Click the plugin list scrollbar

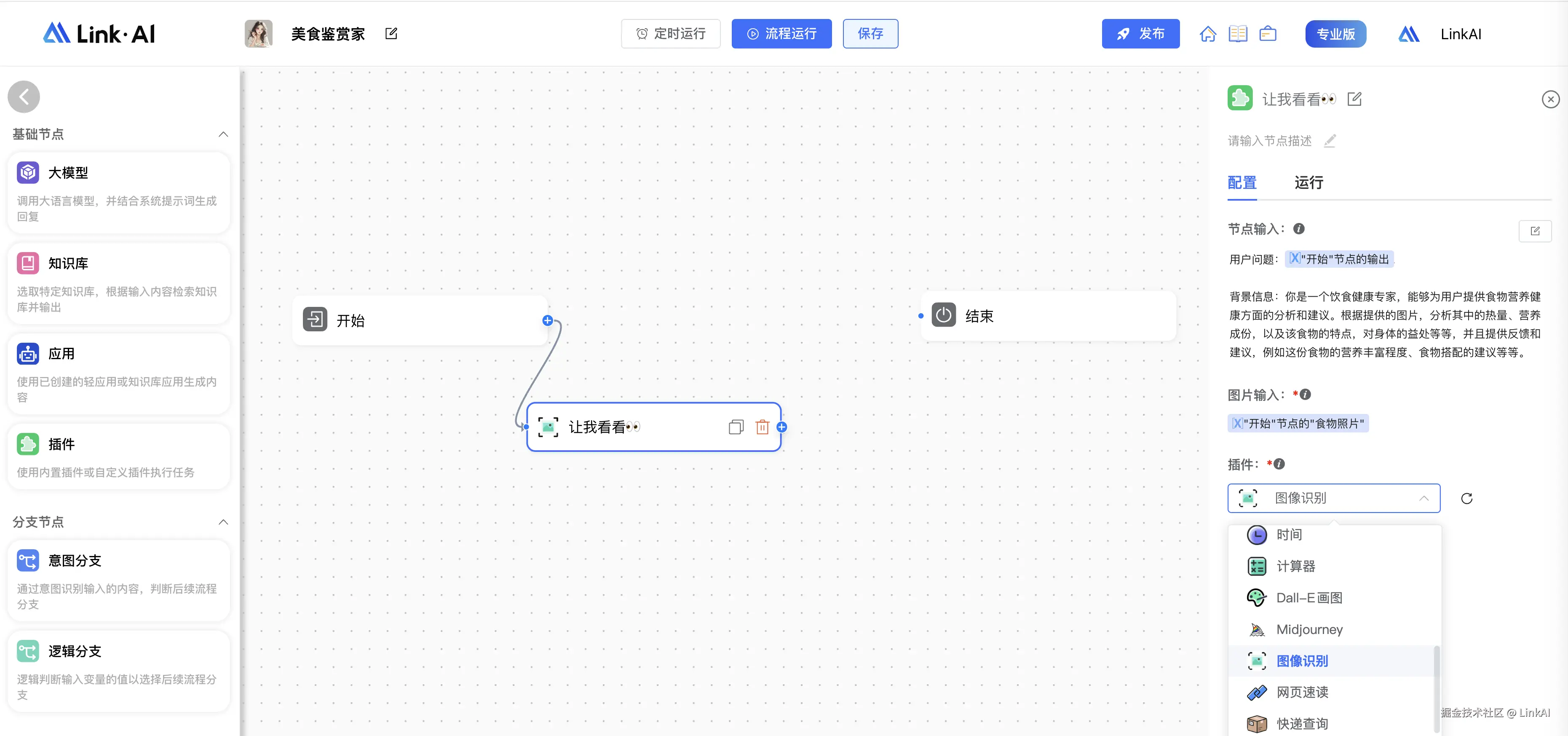(x=1437, y=688)
